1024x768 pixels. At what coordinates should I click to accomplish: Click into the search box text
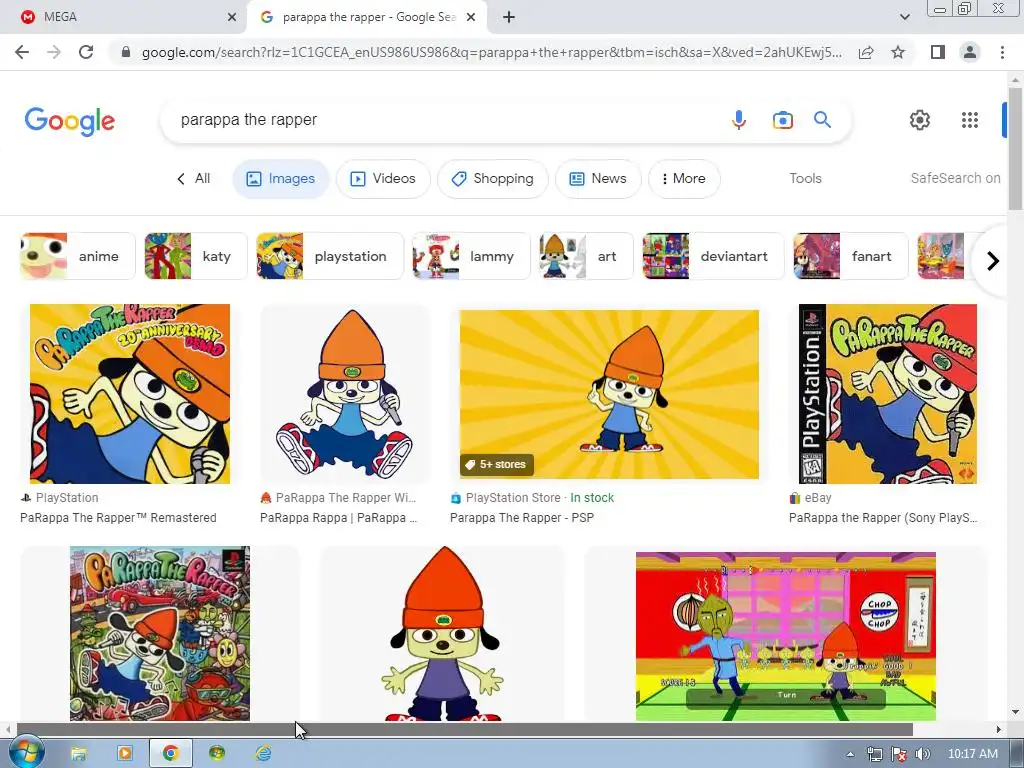coord(248,120)
